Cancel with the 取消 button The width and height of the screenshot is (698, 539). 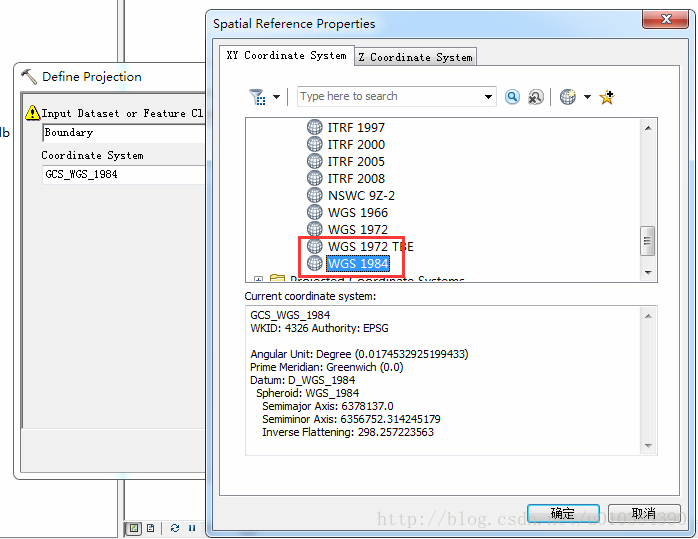[x=644, y=514]
